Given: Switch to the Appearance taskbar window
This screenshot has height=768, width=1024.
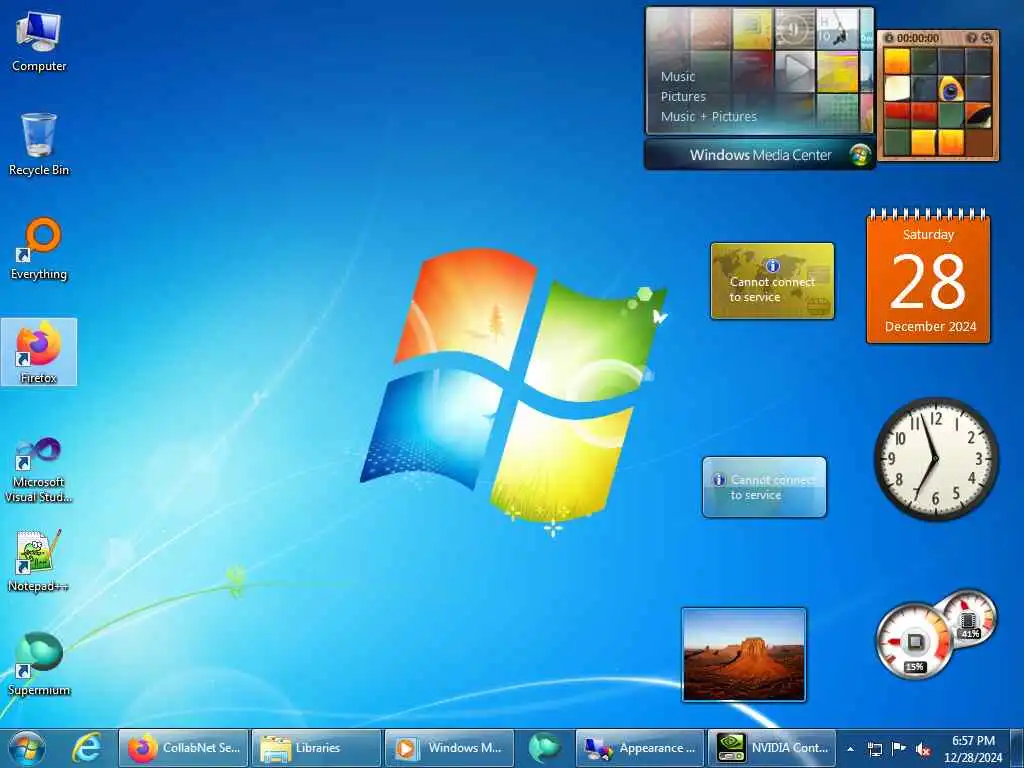Looking at the screenshot, I should point(639,748).
